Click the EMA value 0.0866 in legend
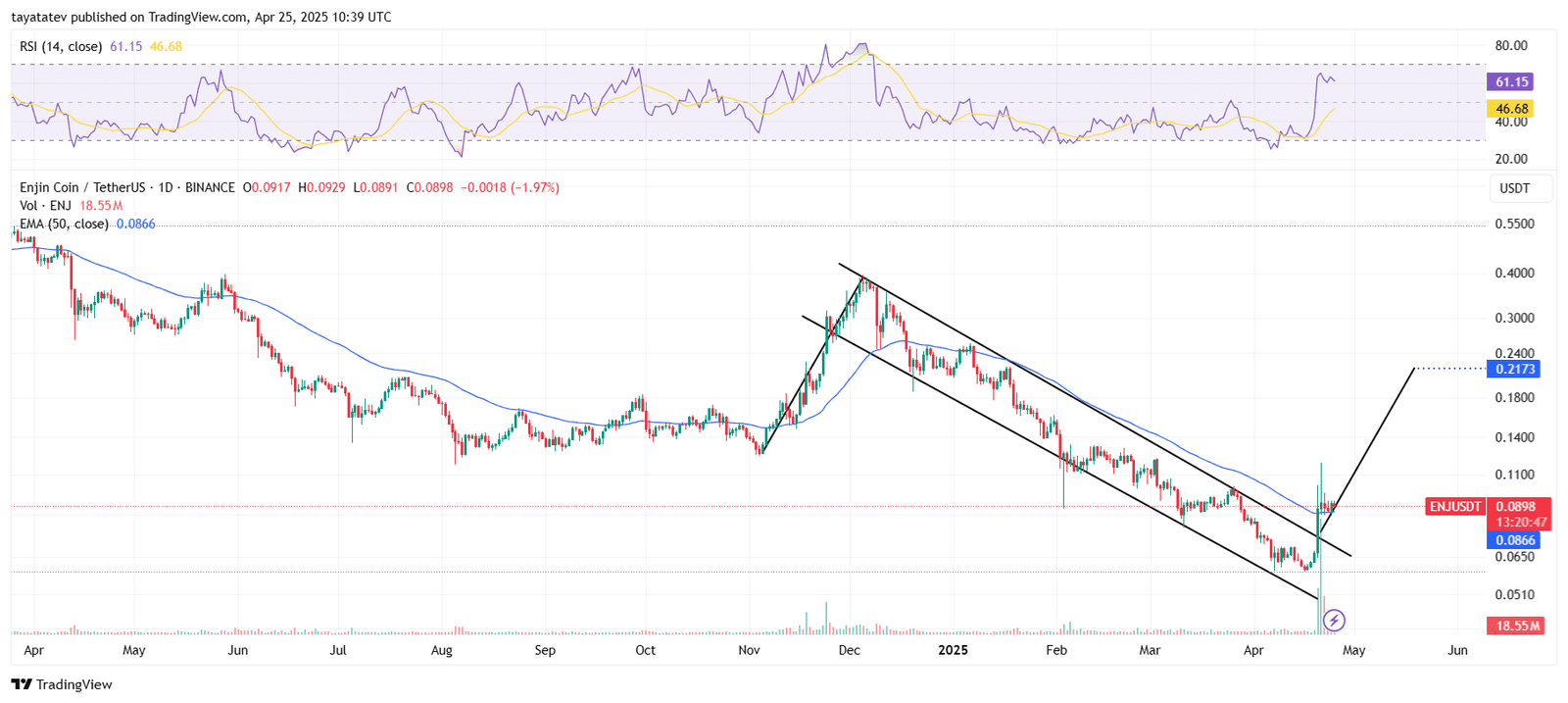1568x703 pixels. pos(135,224)
